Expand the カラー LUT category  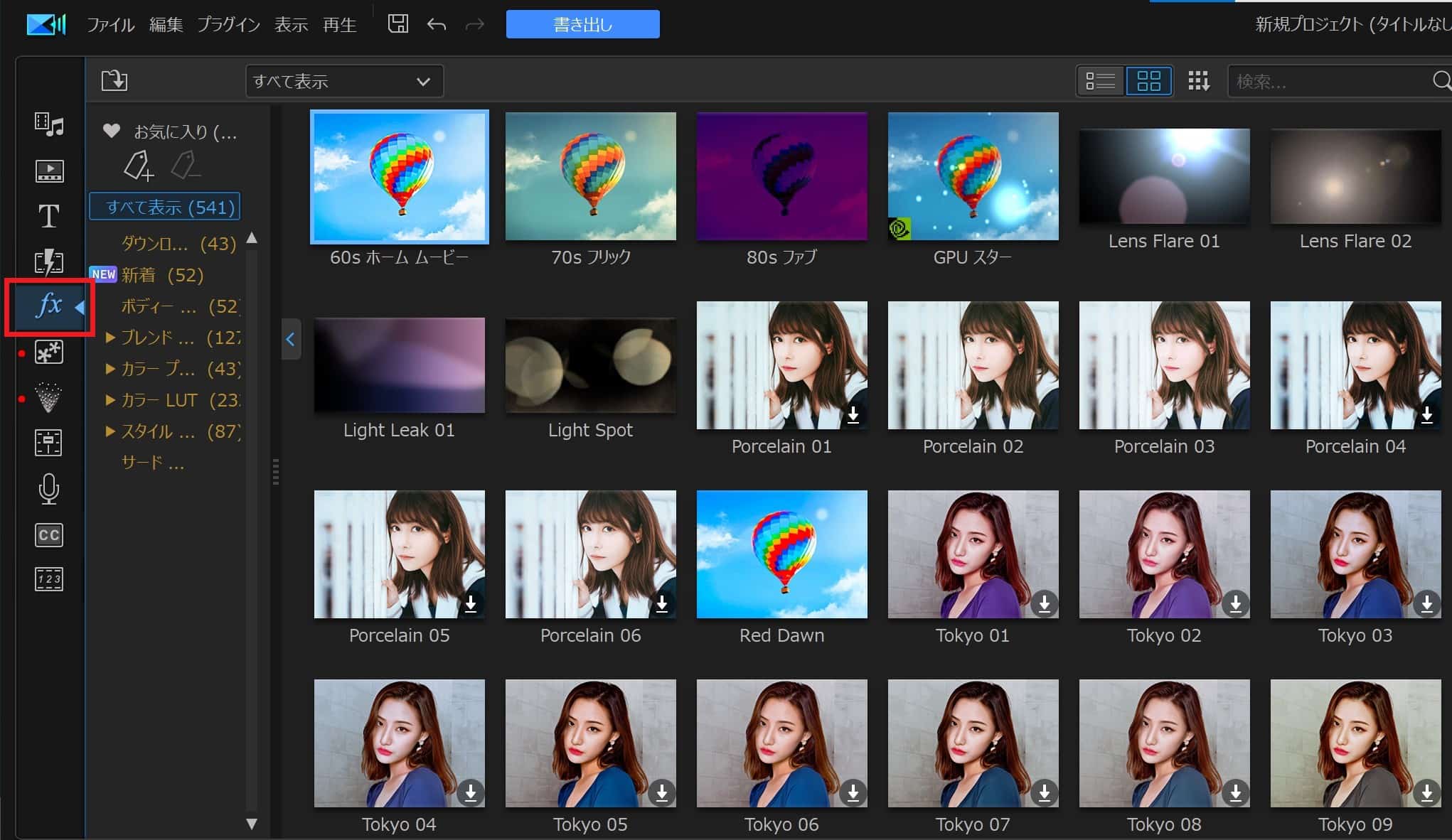click(x=110, y=400)
